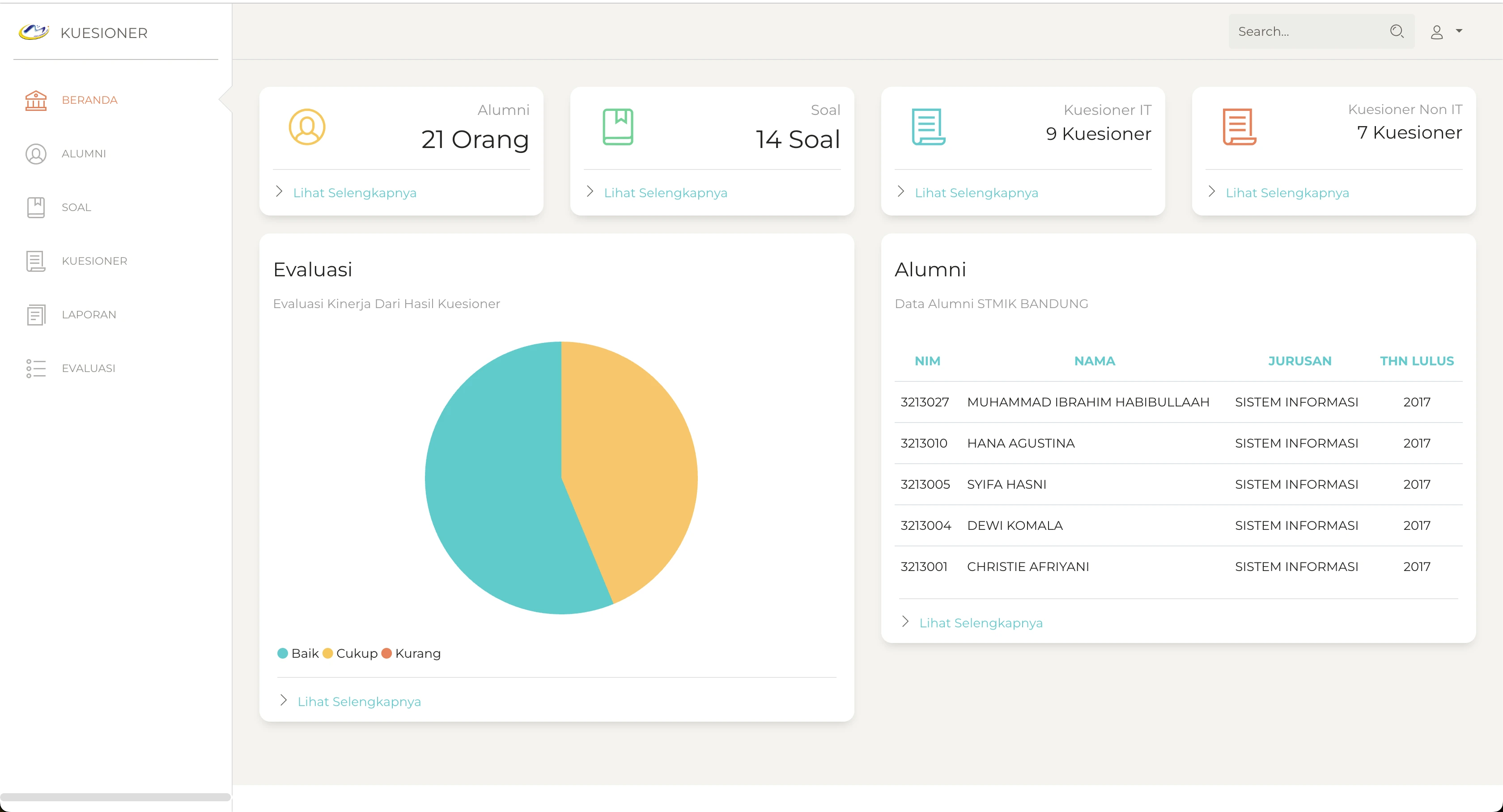Click the 21 Orang alumni count
The image size is (1503, 812).
tap(475, 140)
